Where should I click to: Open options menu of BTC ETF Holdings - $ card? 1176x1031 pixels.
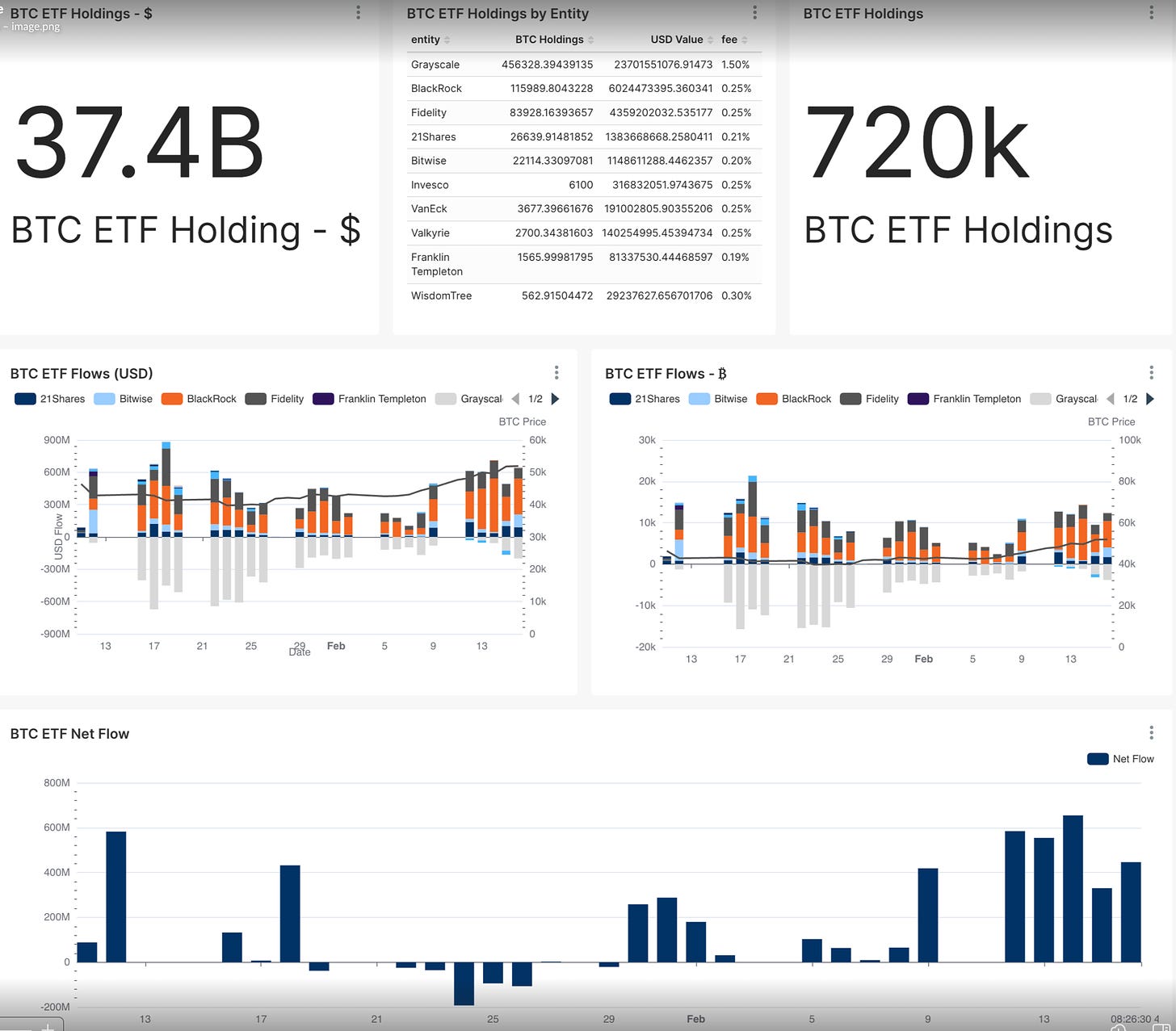[x=358, y=13]
